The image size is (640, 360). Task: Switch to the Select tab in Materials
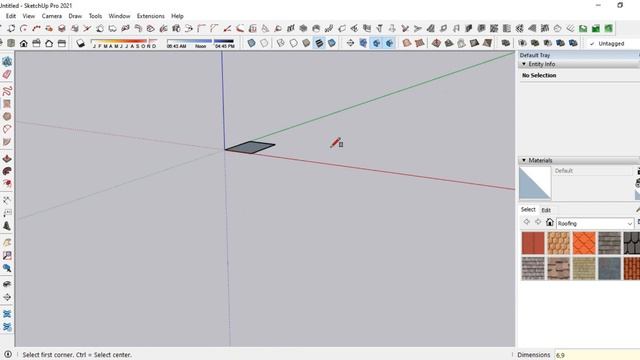[528, 209]
